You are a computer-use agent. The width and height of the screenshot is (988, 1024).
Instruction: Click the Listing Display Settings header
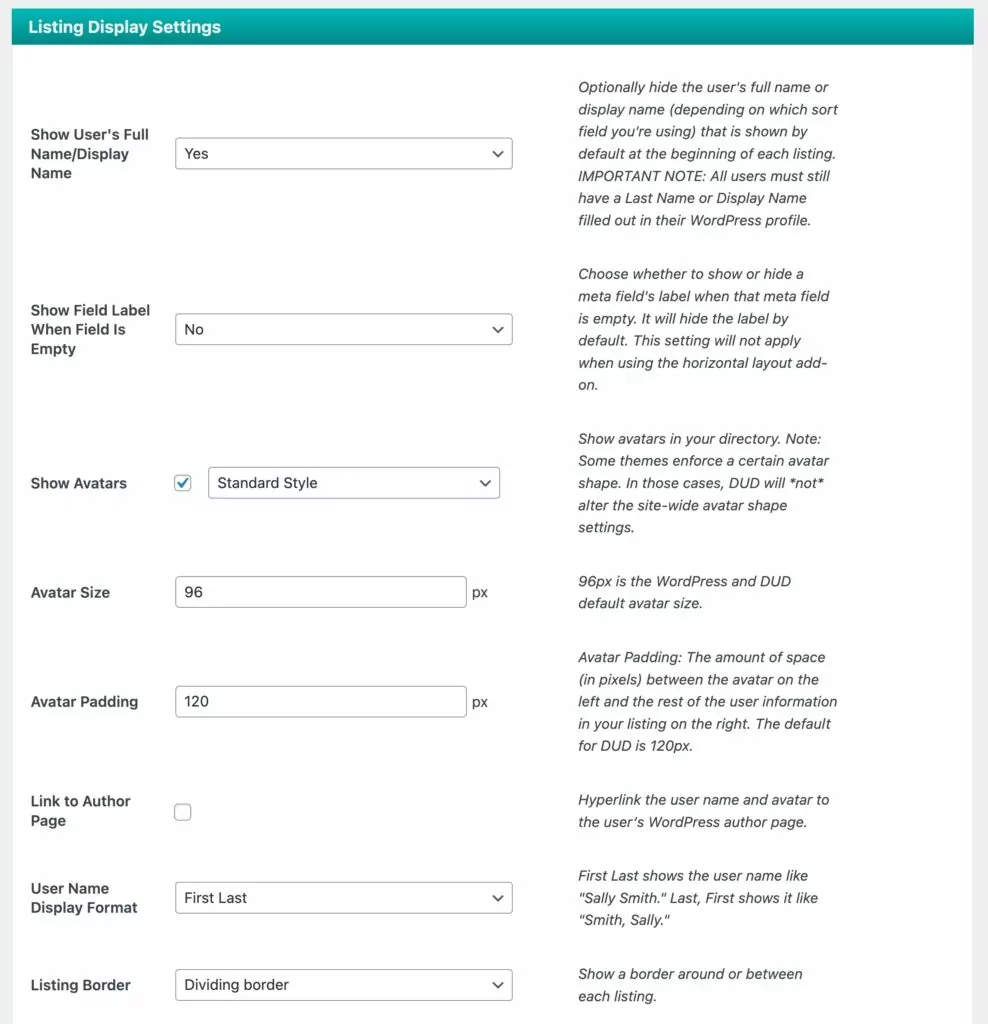[125, 27]
